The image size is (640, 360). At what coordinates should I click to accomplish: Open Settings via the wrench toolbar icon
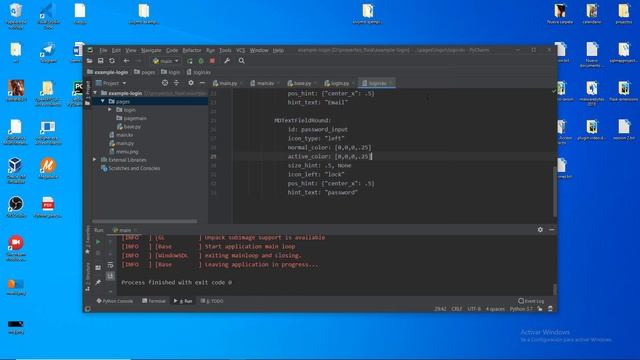pos(227,61)
